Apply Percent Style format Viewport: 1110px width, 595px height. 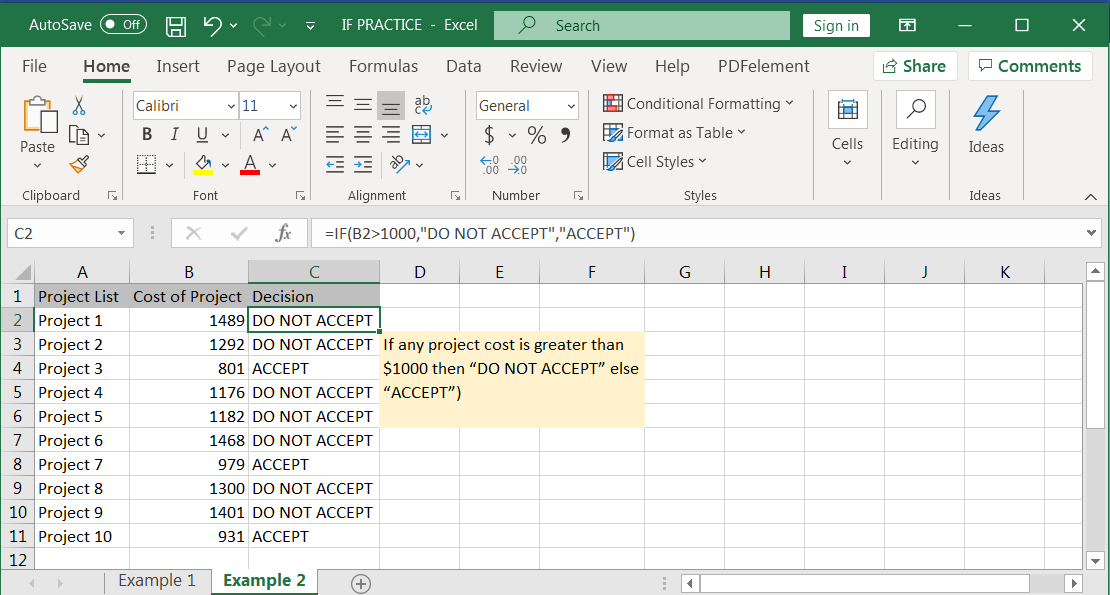pyautogui.click(x=537, y=135)
